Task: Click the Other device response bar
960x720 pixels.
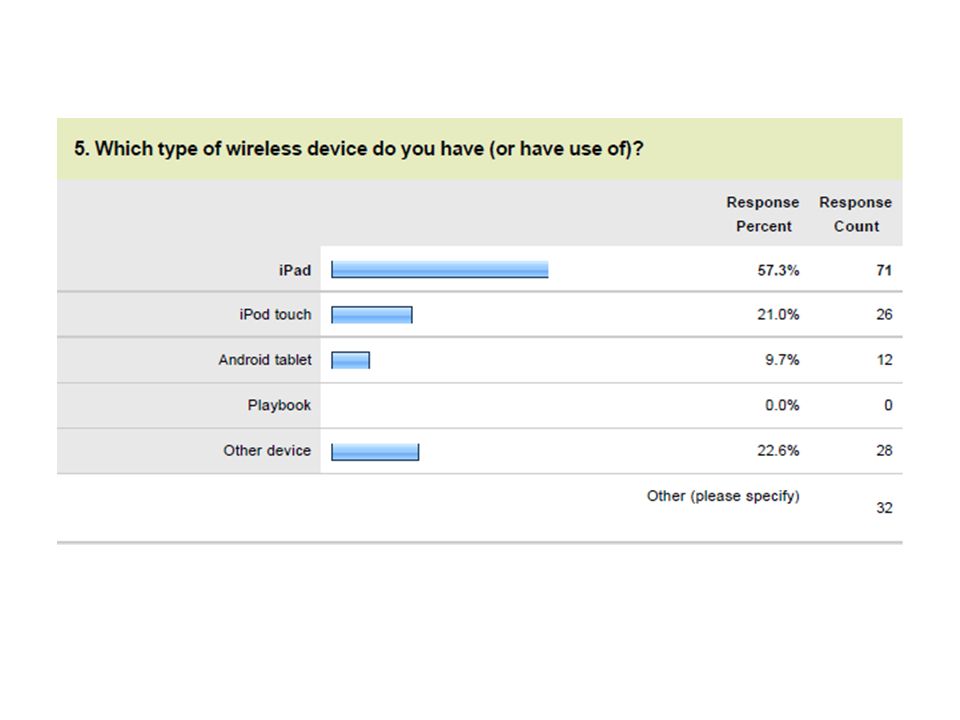Action: pyautogui.click(x=375, y=452)
